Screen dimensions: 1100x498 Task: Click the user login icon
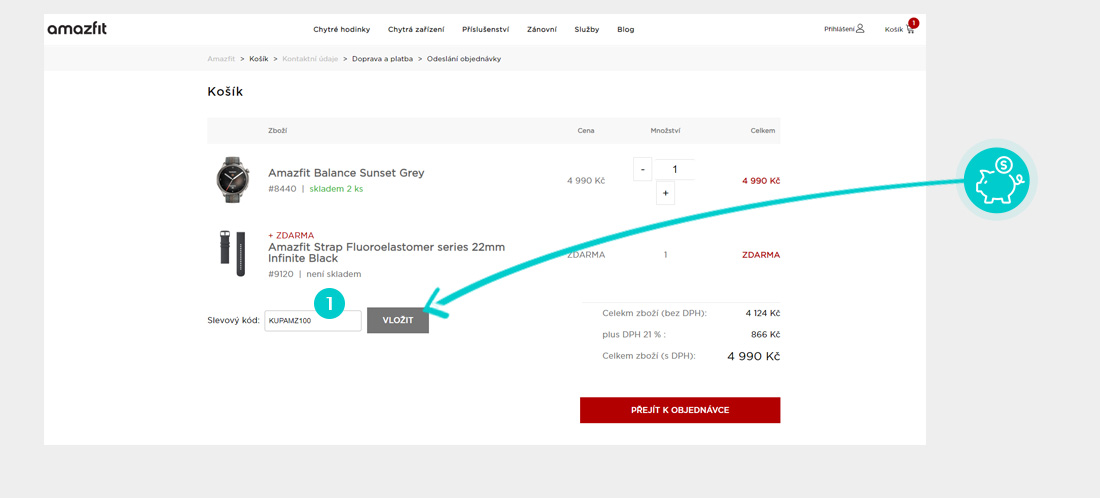860,29
